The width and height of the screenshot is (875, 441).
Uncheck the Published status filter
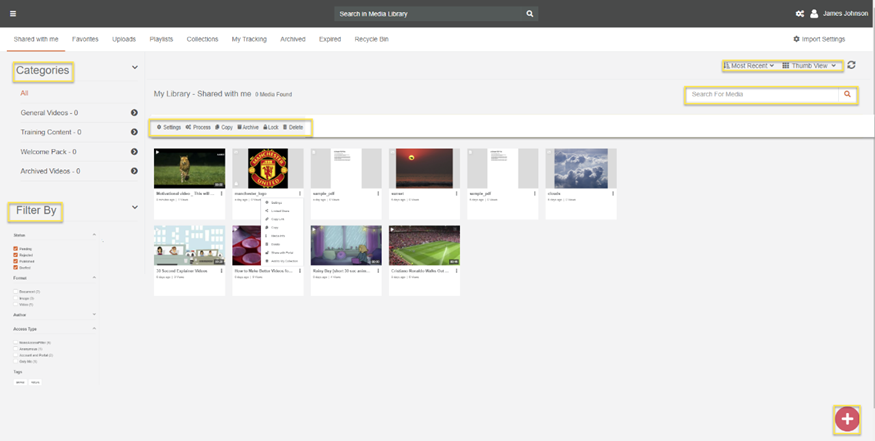tap(16, 261)
